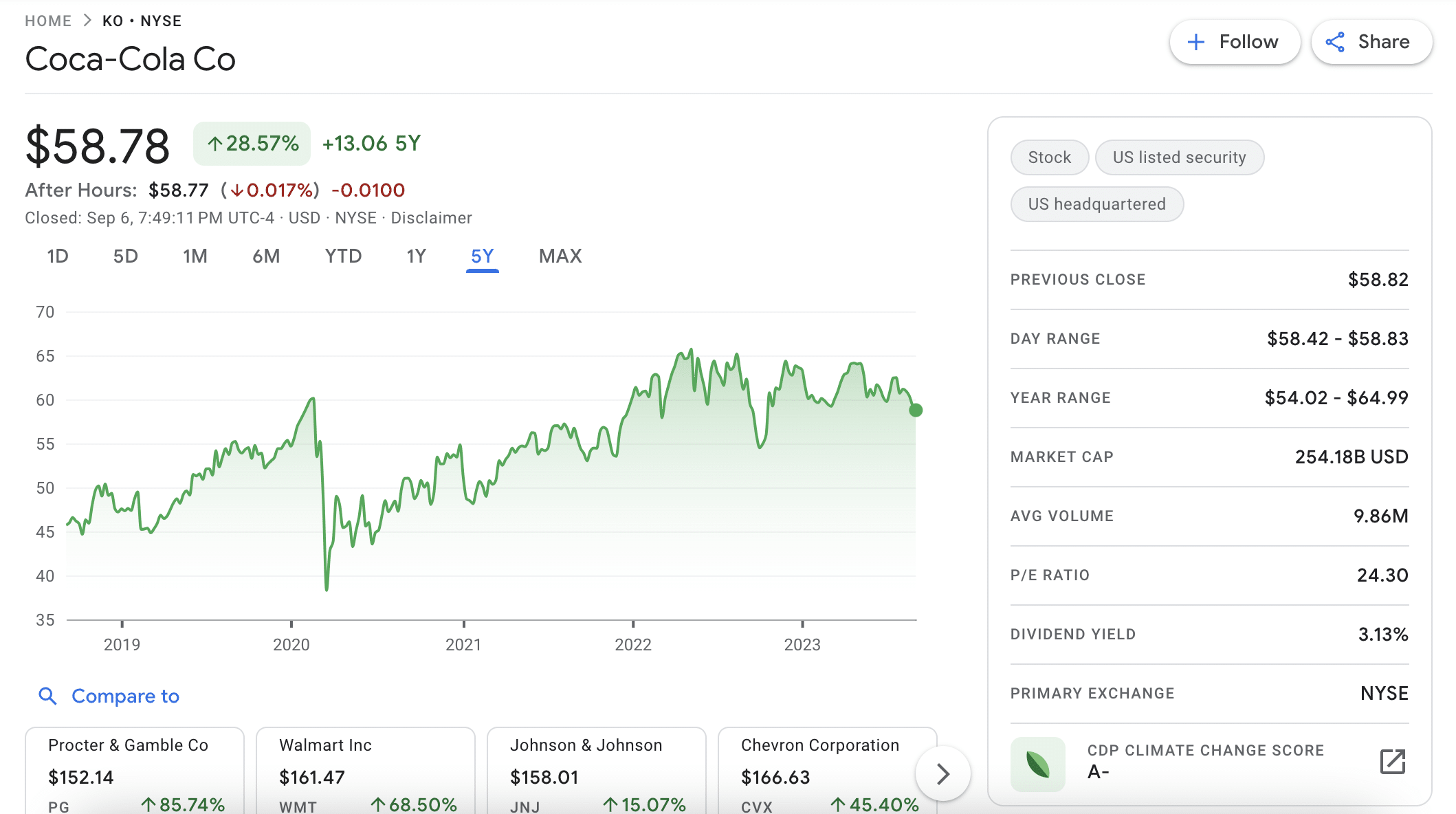Select the YTD range tab
Image resolution: width=1456 pixels, height=814 pixels.
[343, 256]
